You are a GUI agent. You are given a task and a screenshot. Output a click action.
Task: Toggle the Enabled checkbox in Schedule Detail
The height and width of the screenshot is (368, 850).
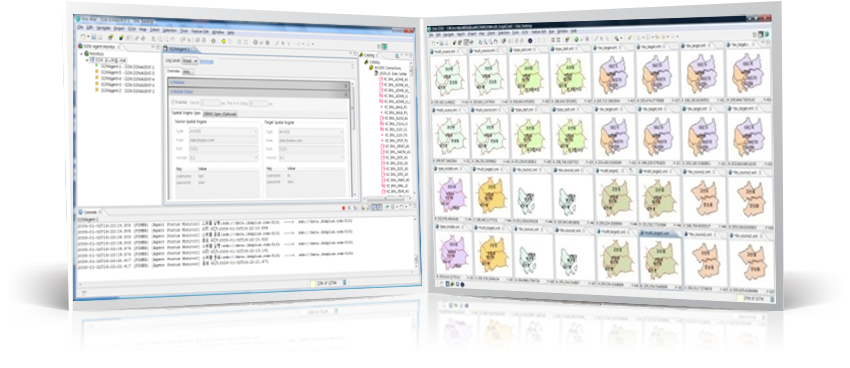pos(173,102)
